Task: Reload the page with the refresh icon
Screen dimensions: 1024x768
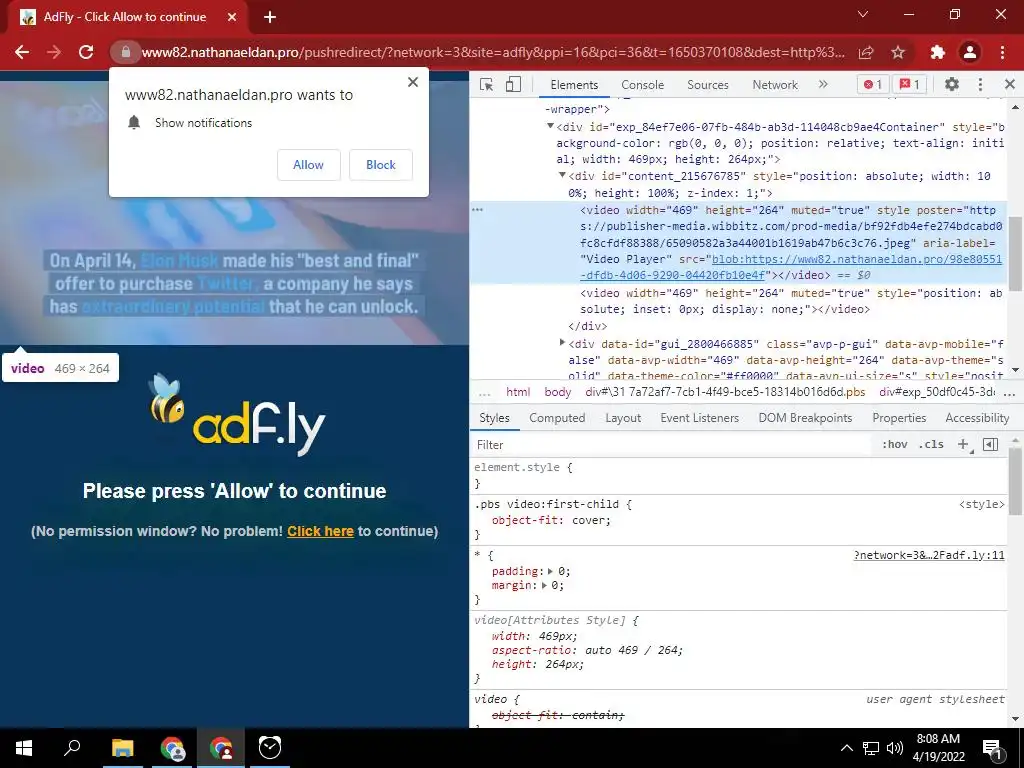Action: pyautogui.click(x=86, y=52)
